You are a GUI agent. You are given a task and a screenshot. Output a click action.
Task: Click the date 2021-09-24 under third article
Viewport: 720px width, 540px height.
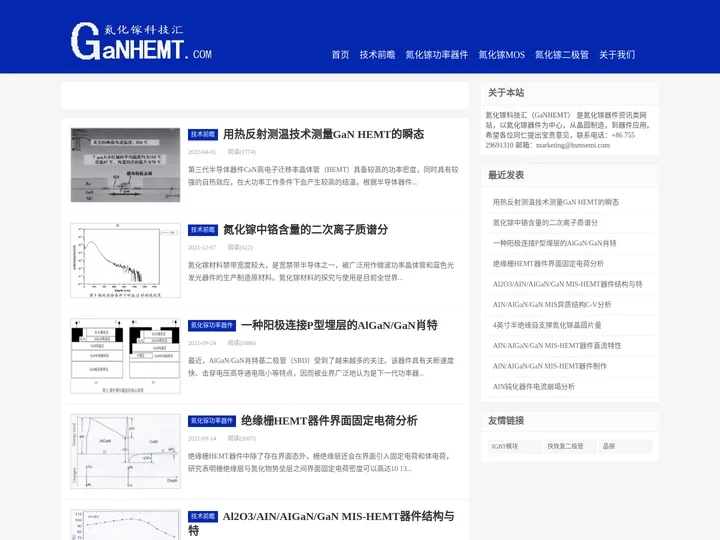point(202,343)
